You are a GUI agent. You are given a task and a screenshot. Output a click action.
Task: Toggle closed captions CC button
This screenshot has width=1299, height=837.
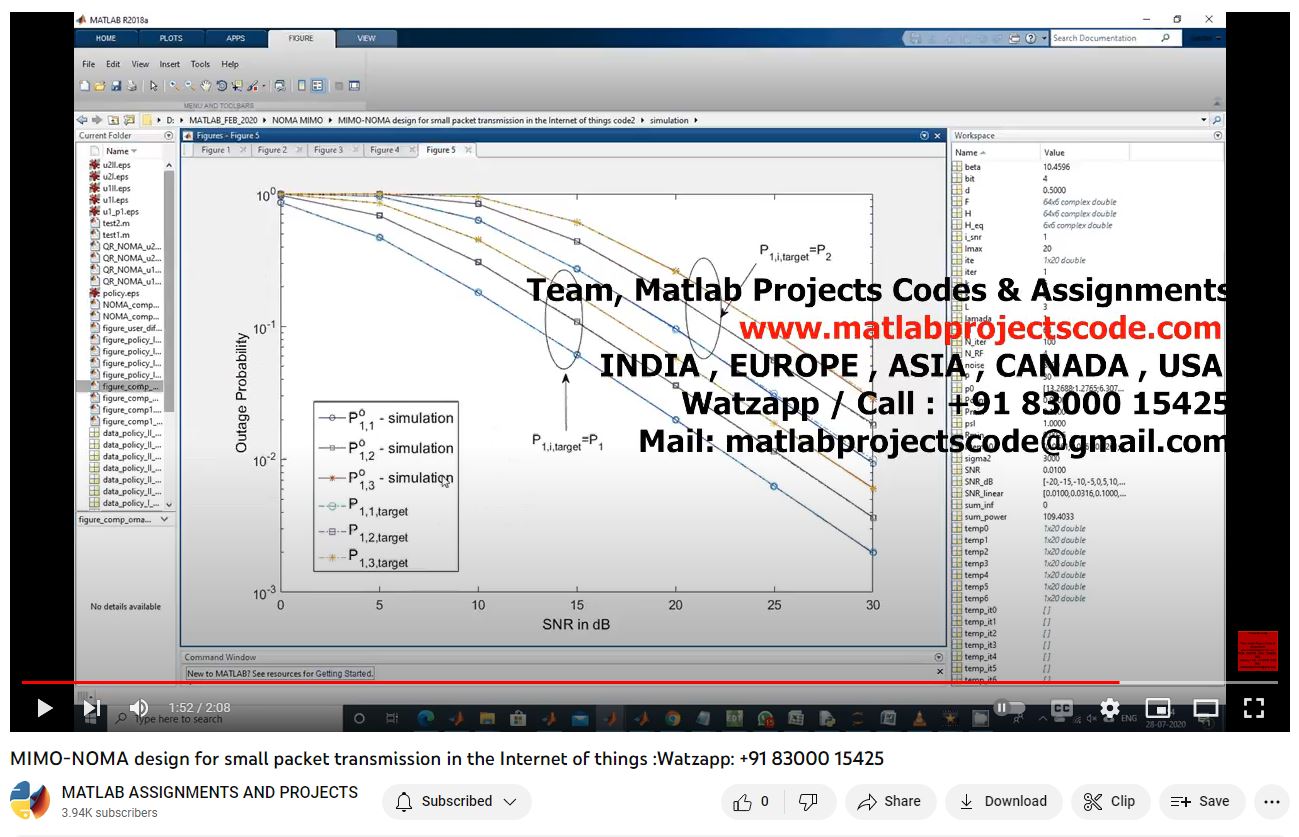click(1061, 708)
